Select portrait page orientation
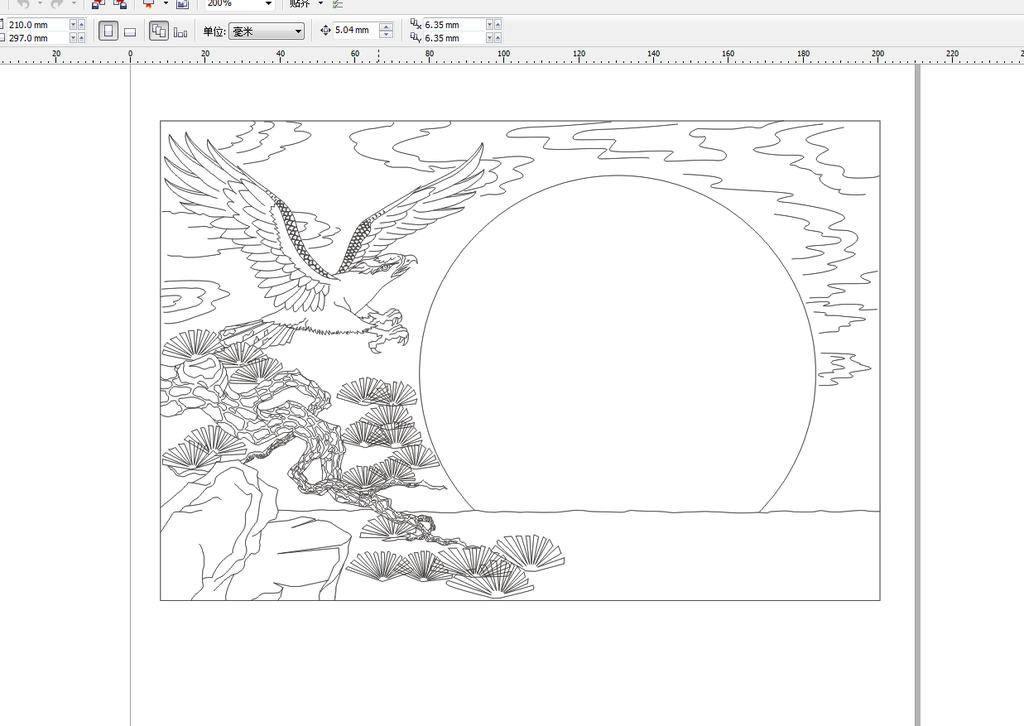The image size is (1024, 726). [108, 31]
